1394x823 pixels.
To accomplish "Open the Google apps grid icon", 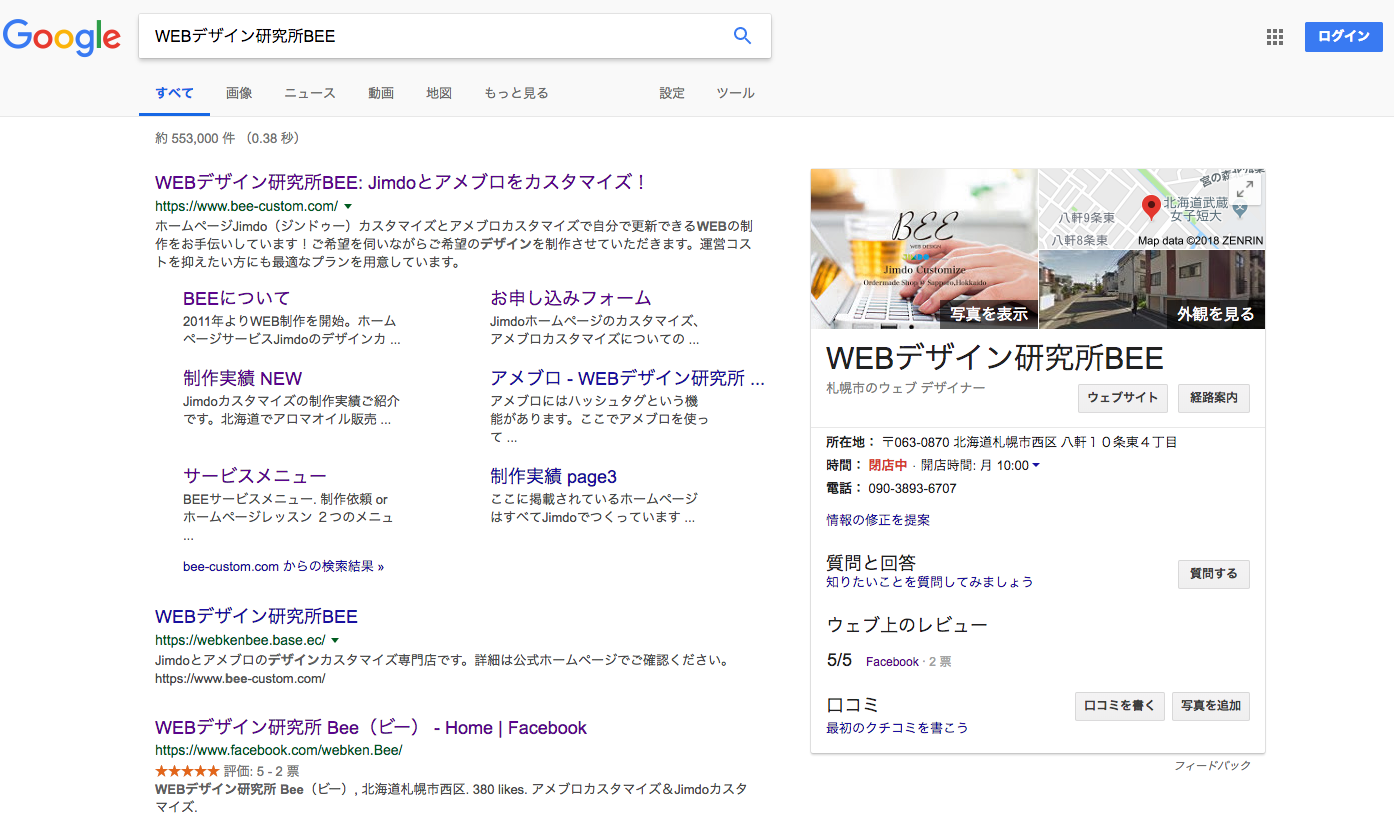I will 1274,37.
